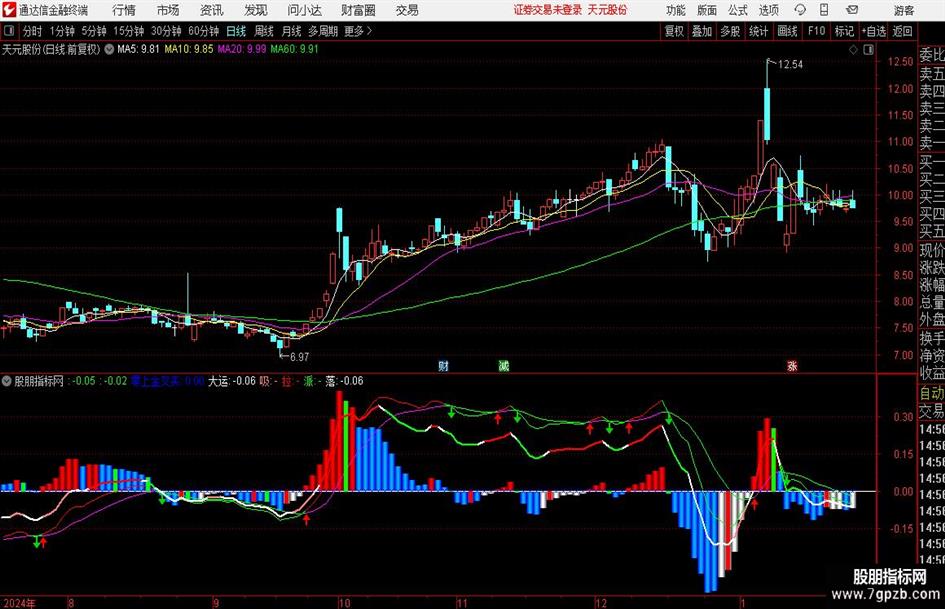Open the 问小达 menu

pos(304,10)
